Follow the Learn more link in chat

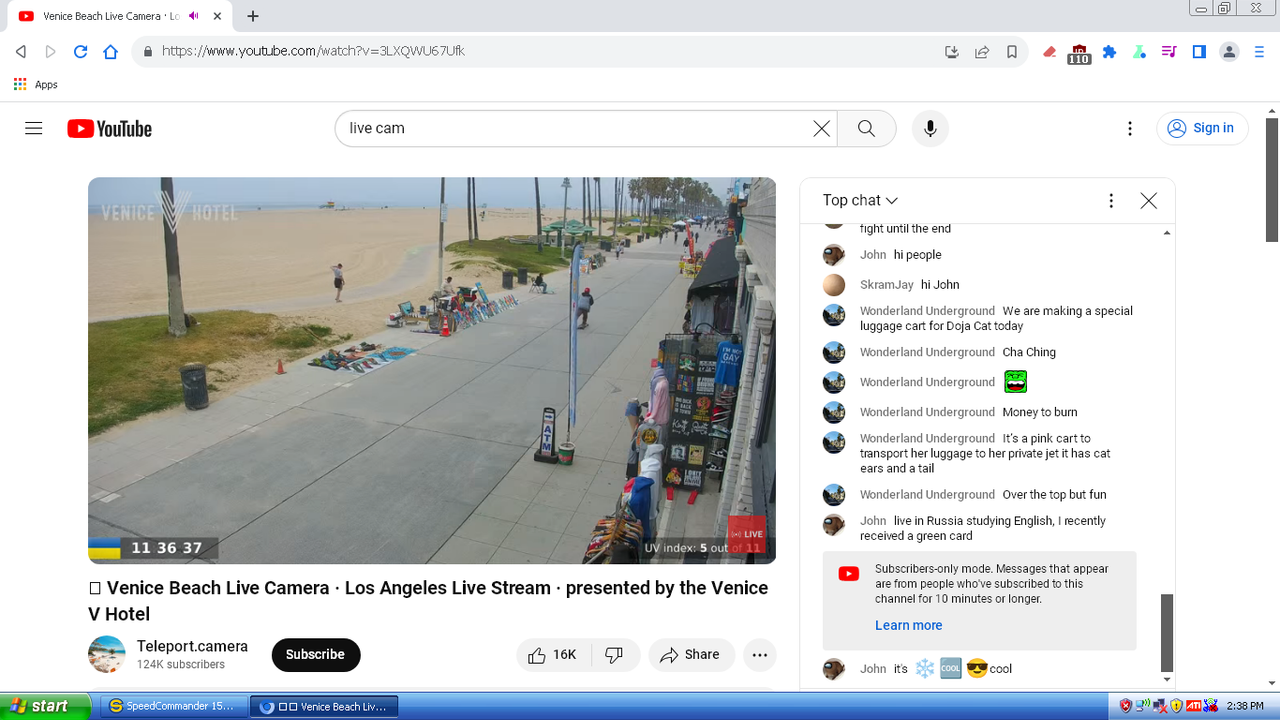point(908,625)
